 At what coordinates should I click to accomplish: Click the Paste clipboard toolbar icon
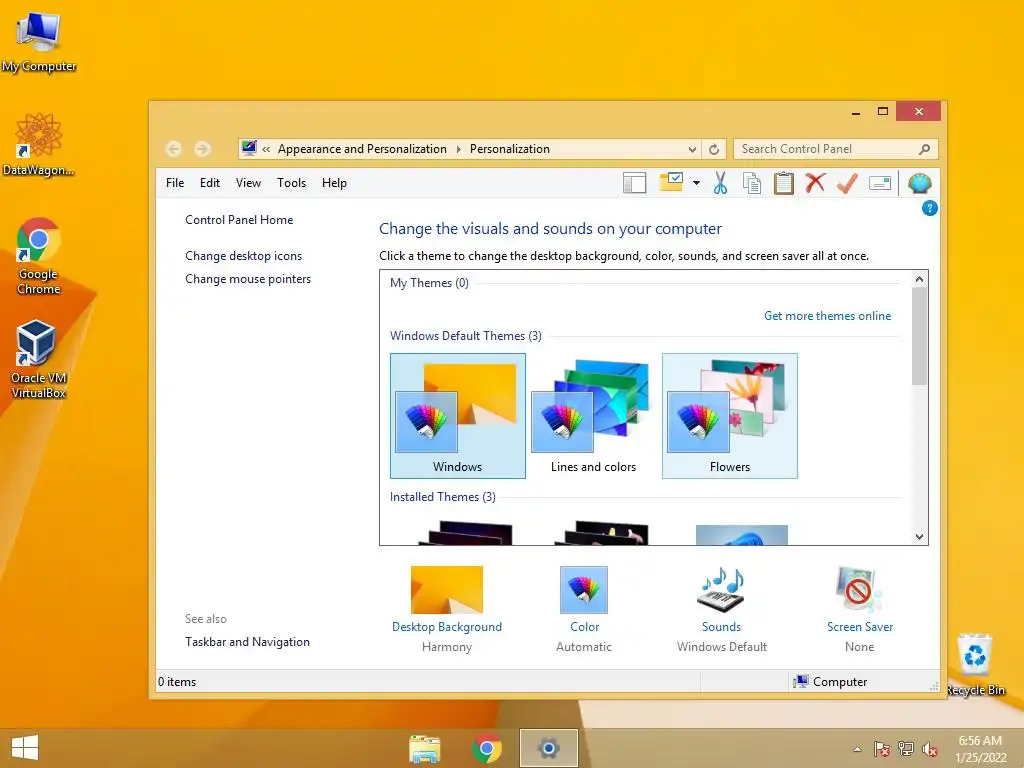point(784,184)
